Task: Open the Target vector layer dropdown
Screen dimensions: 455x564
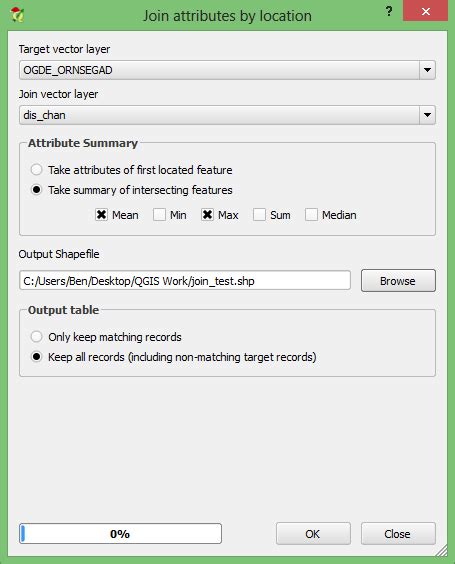Action: 227,70
